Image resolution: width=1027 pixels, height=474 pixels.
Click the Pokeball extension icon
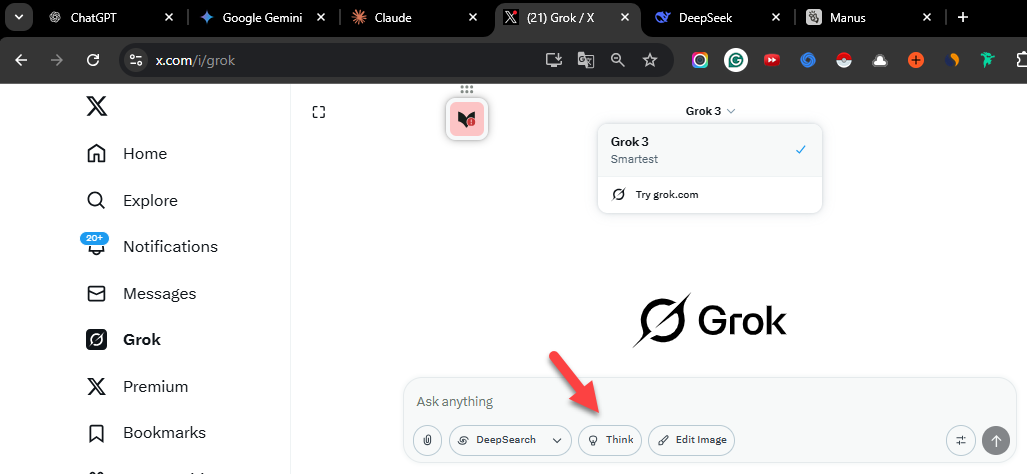[844, 60]
